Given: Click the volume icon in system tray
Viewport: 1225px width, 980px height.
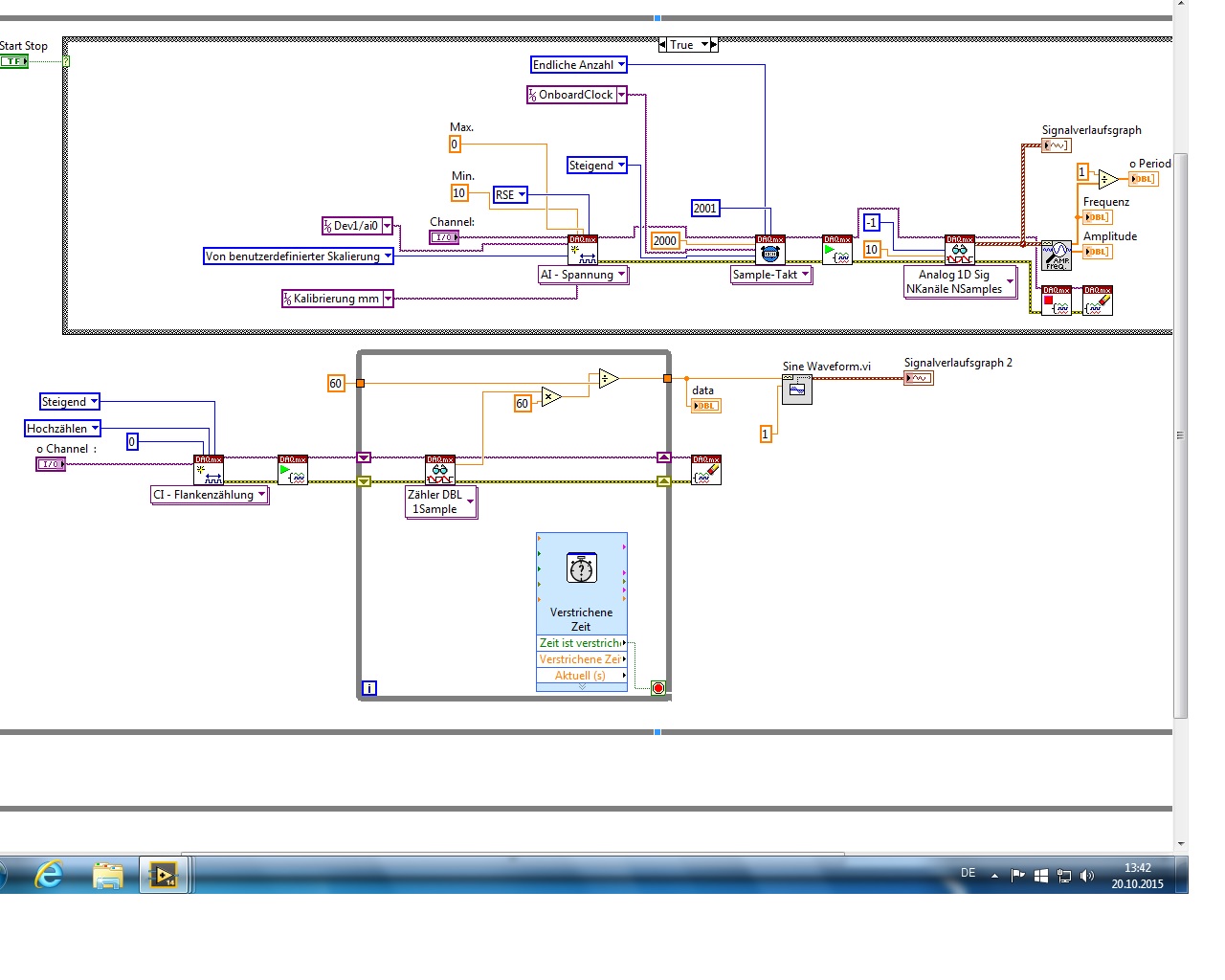Looking at the screenshot, I should (x=1086, y=876).
